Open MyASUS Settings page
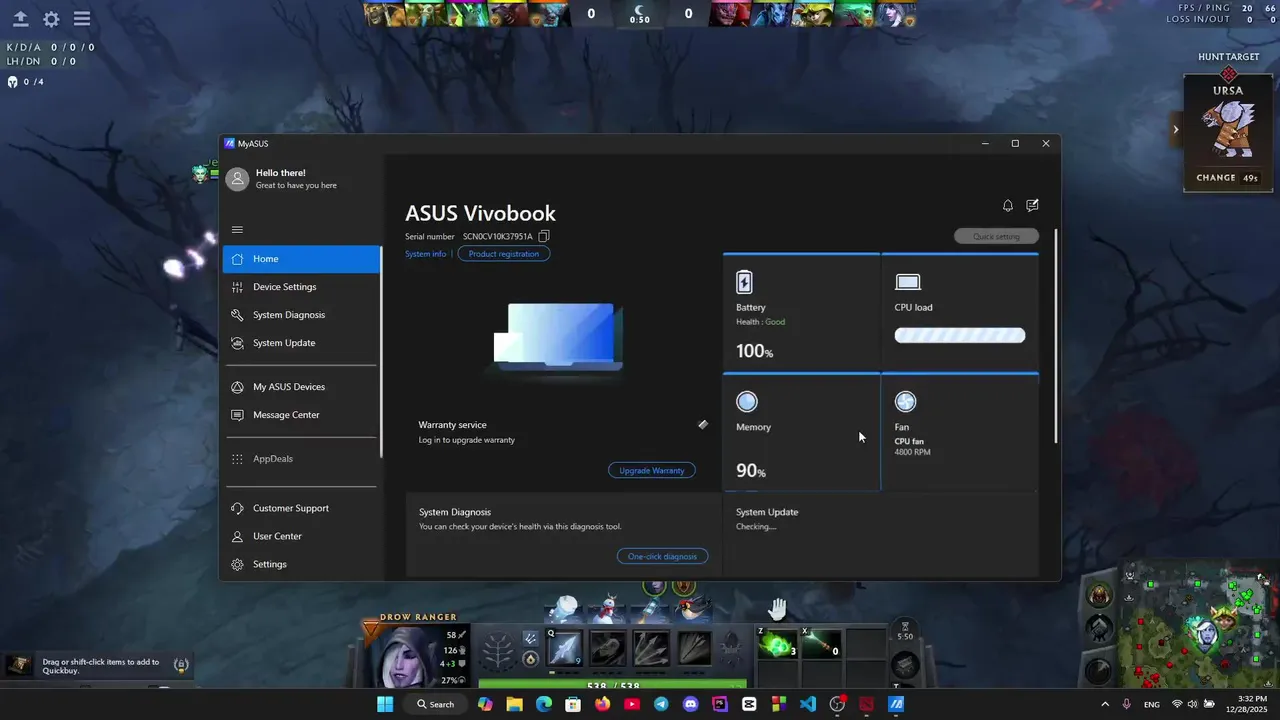Viewport: 1280px width, 720px height. [301, 564]
